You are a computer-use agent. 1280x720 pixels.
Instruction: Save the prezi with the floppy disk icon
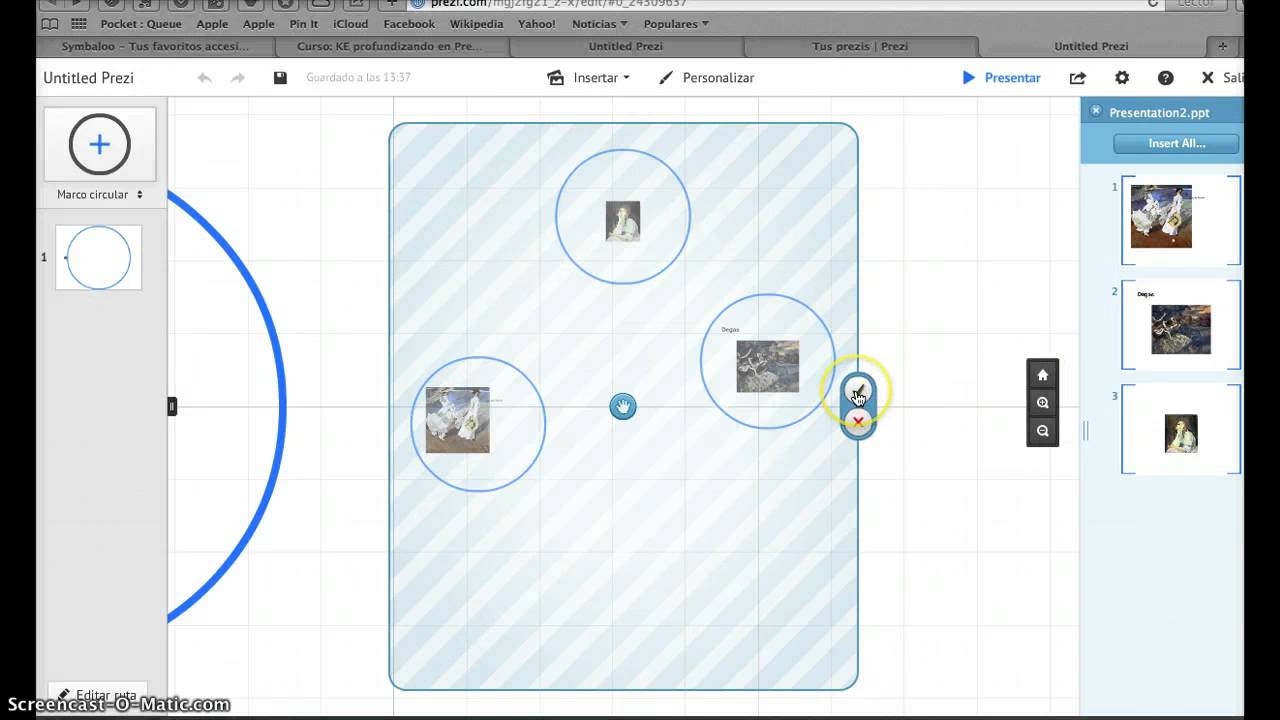[x=280, y=78]
